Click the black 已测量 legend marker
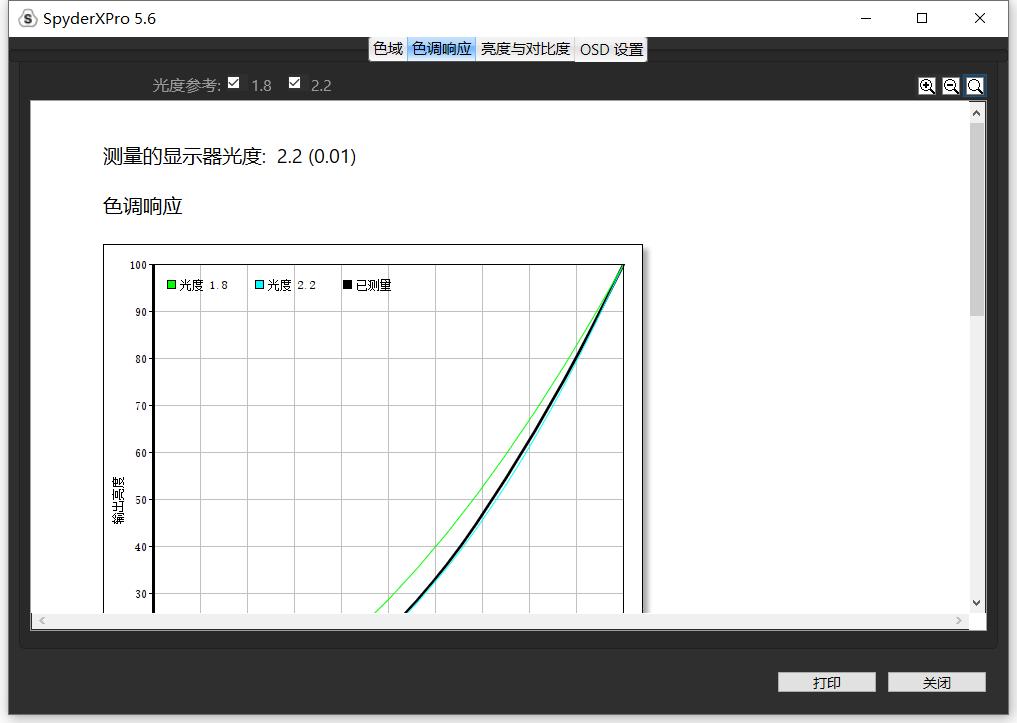The width and height of the screenshot is (1017, 723). click(x=346, y=285)
